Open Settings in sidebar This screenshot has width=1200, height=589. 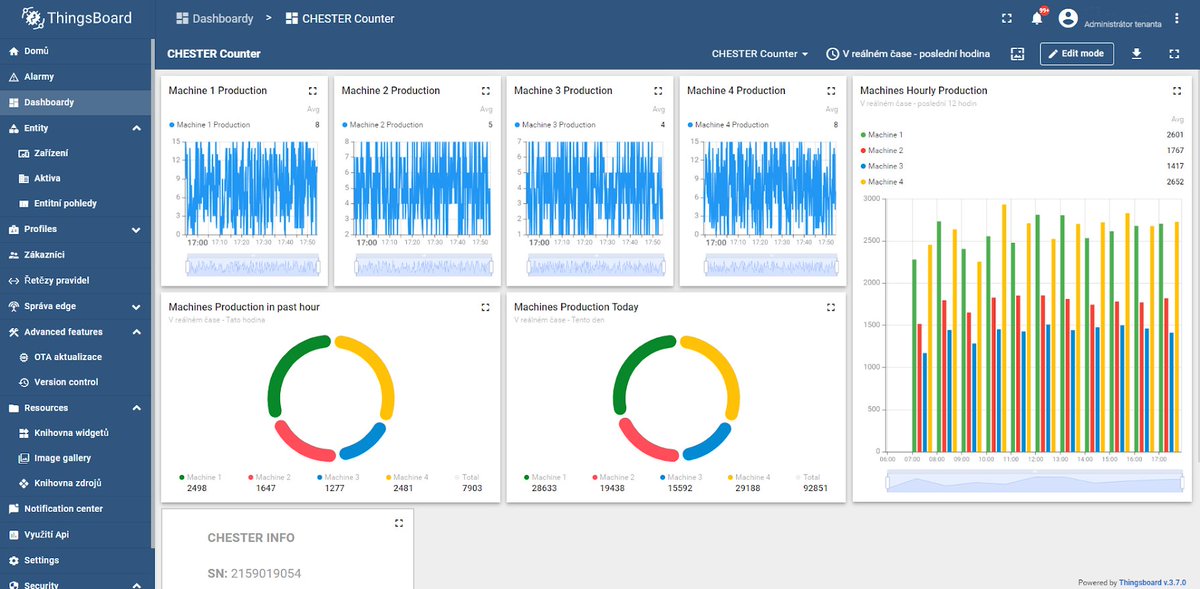tap(77, 560)
